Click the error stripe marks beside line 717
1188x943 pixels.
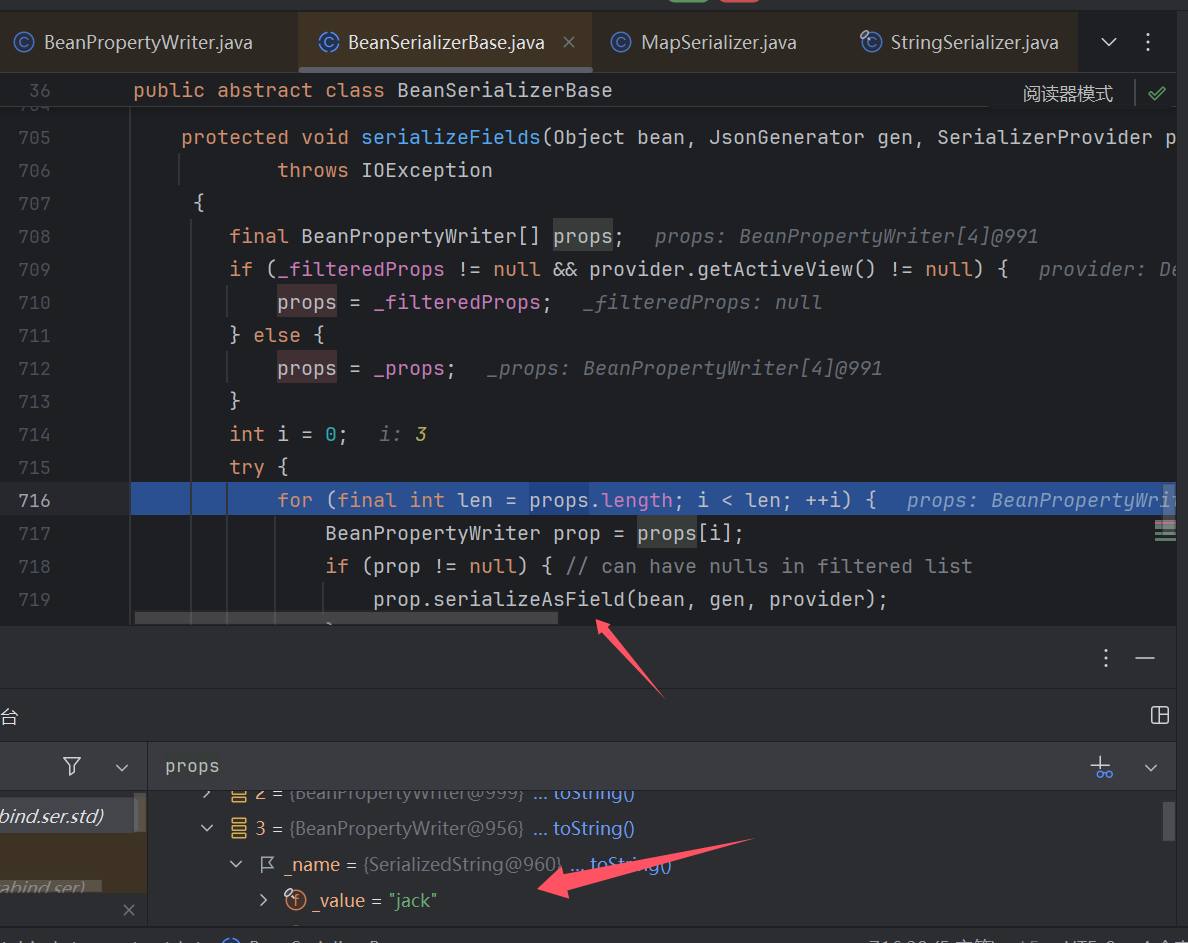(1165, 530)
